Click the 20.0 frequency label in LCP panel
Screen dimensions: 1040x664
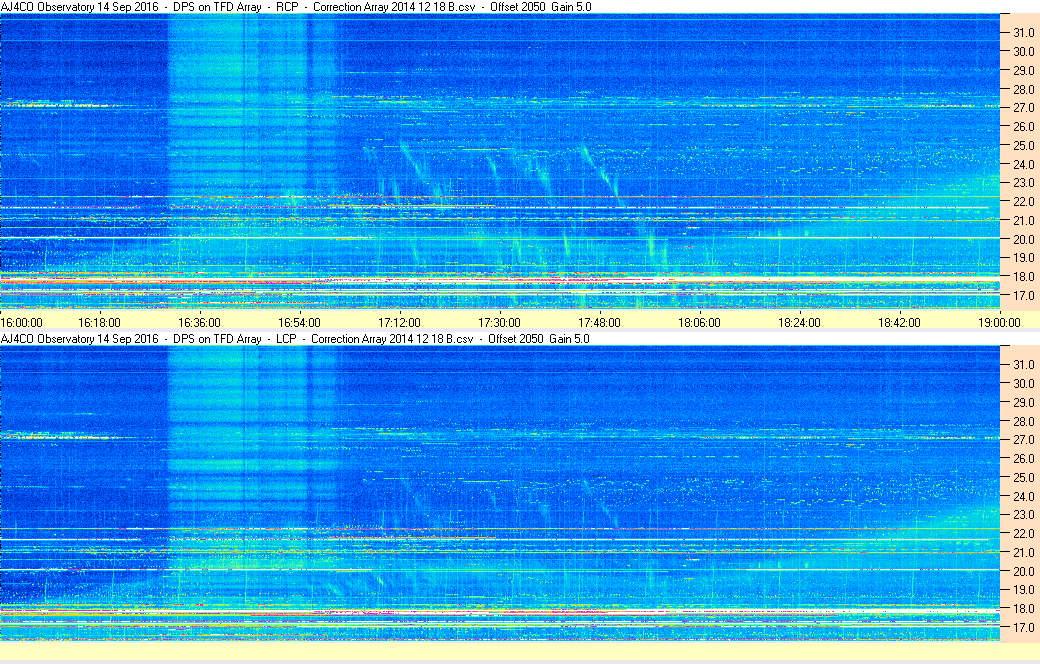(1020, 572)
